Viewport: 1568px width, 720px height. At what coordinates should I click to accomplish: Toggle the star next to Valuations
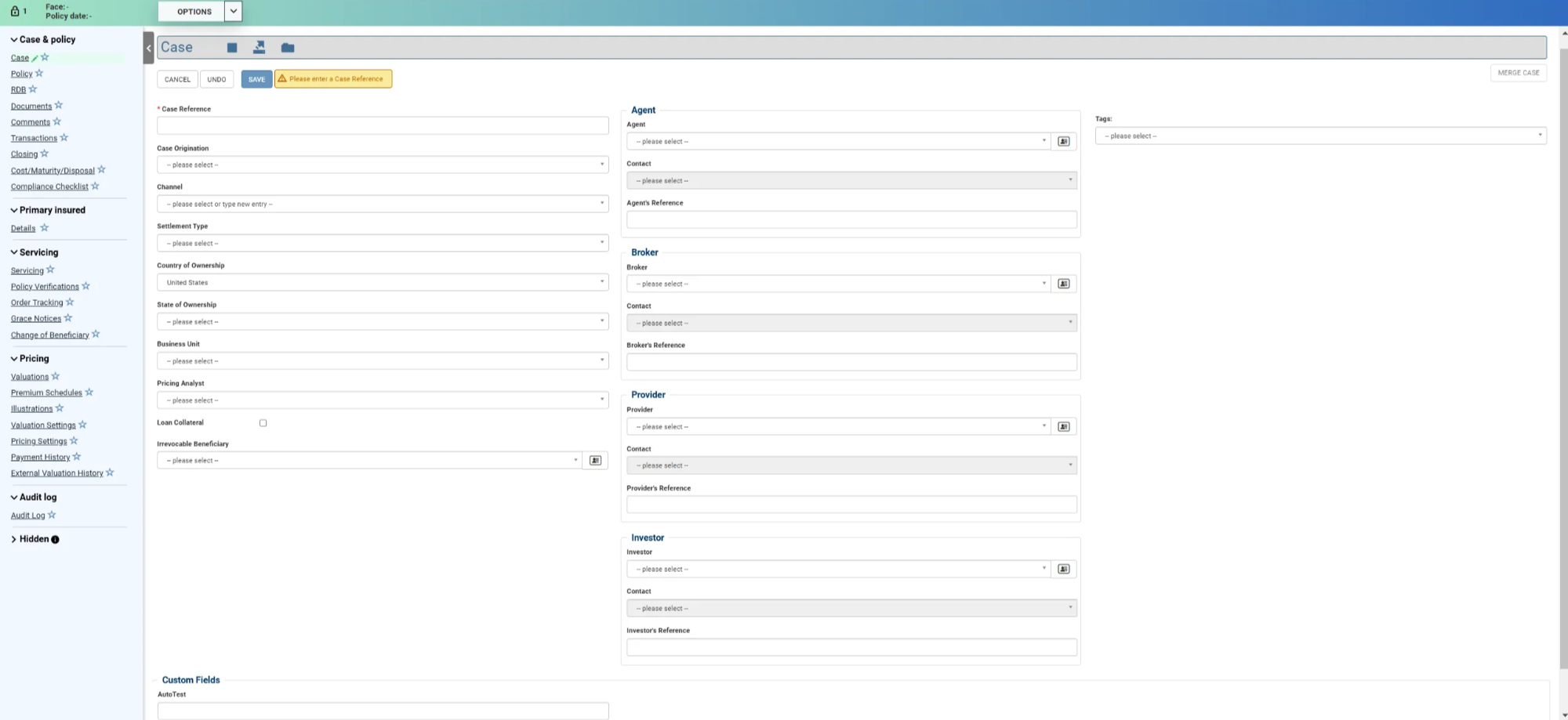(56, 377)
